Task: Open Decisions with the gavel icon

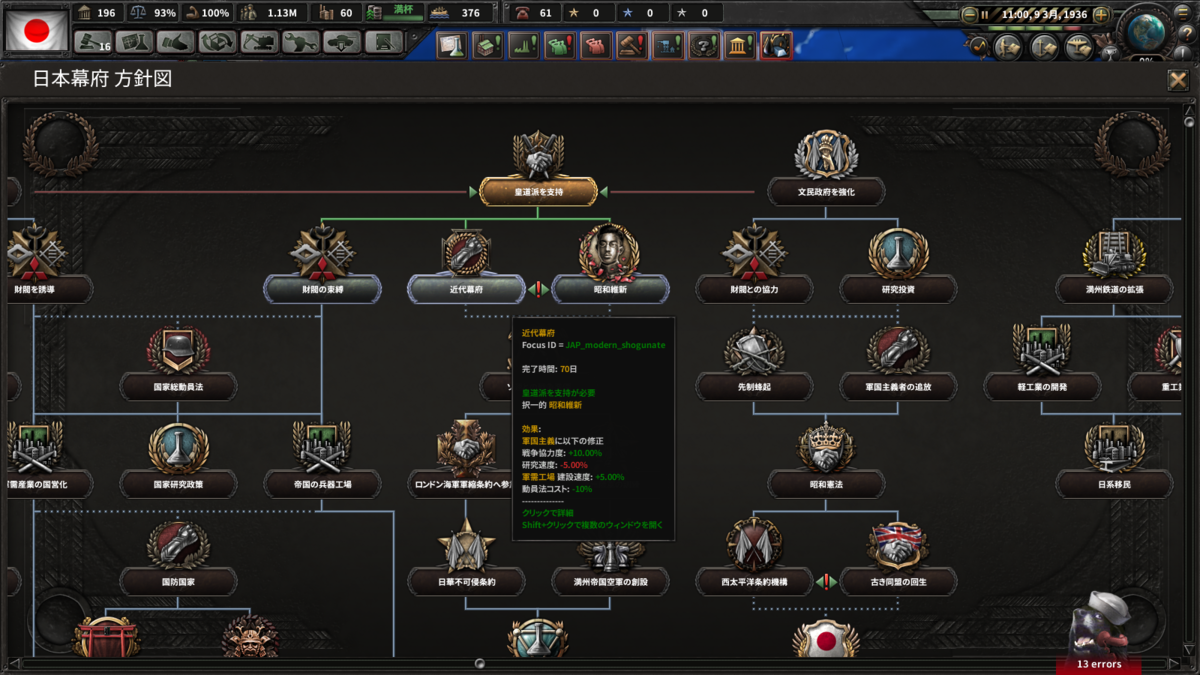Action: coord(95,44)
